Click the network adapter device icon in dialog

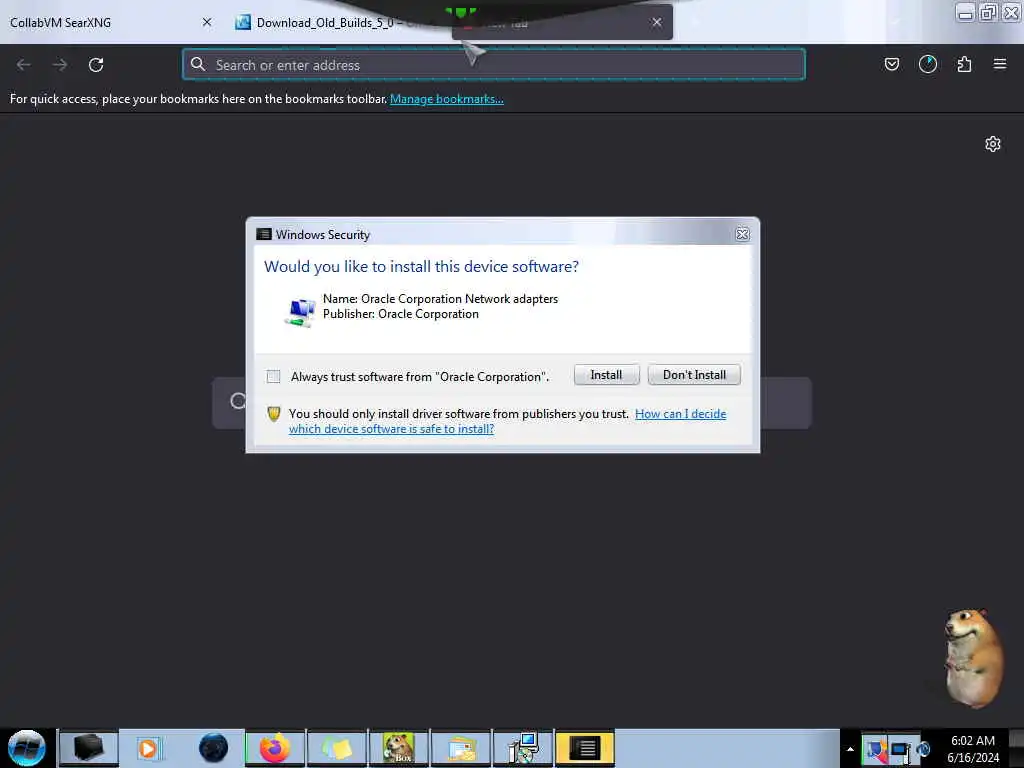(x=300, y=312)
